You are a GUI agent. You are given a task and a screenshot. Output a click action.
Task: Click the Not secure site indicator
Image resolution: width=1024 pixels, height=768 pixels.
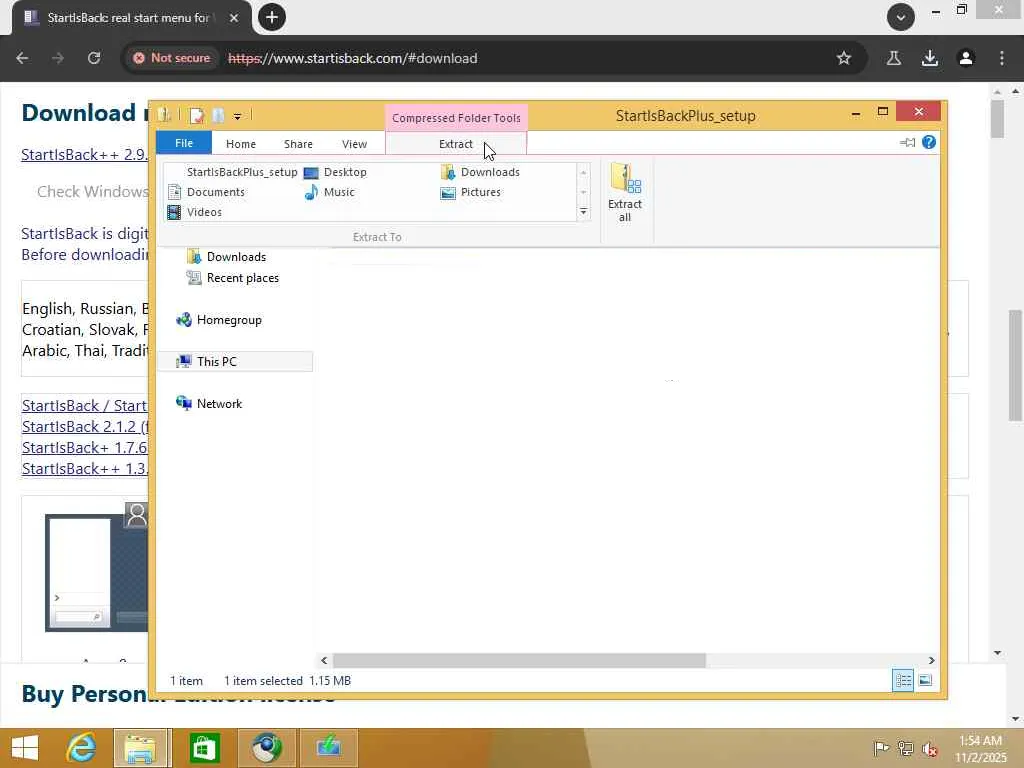pos(172,58)
